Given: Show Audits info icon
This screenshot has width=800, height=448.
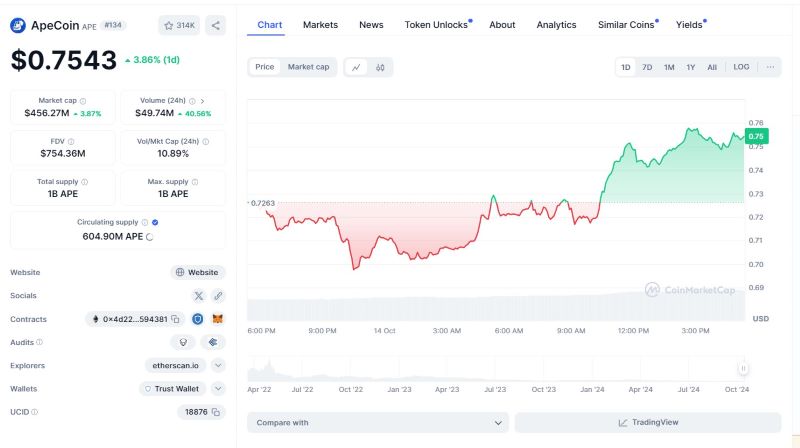Looking at the screenshot, I should (x=40, y=342).
